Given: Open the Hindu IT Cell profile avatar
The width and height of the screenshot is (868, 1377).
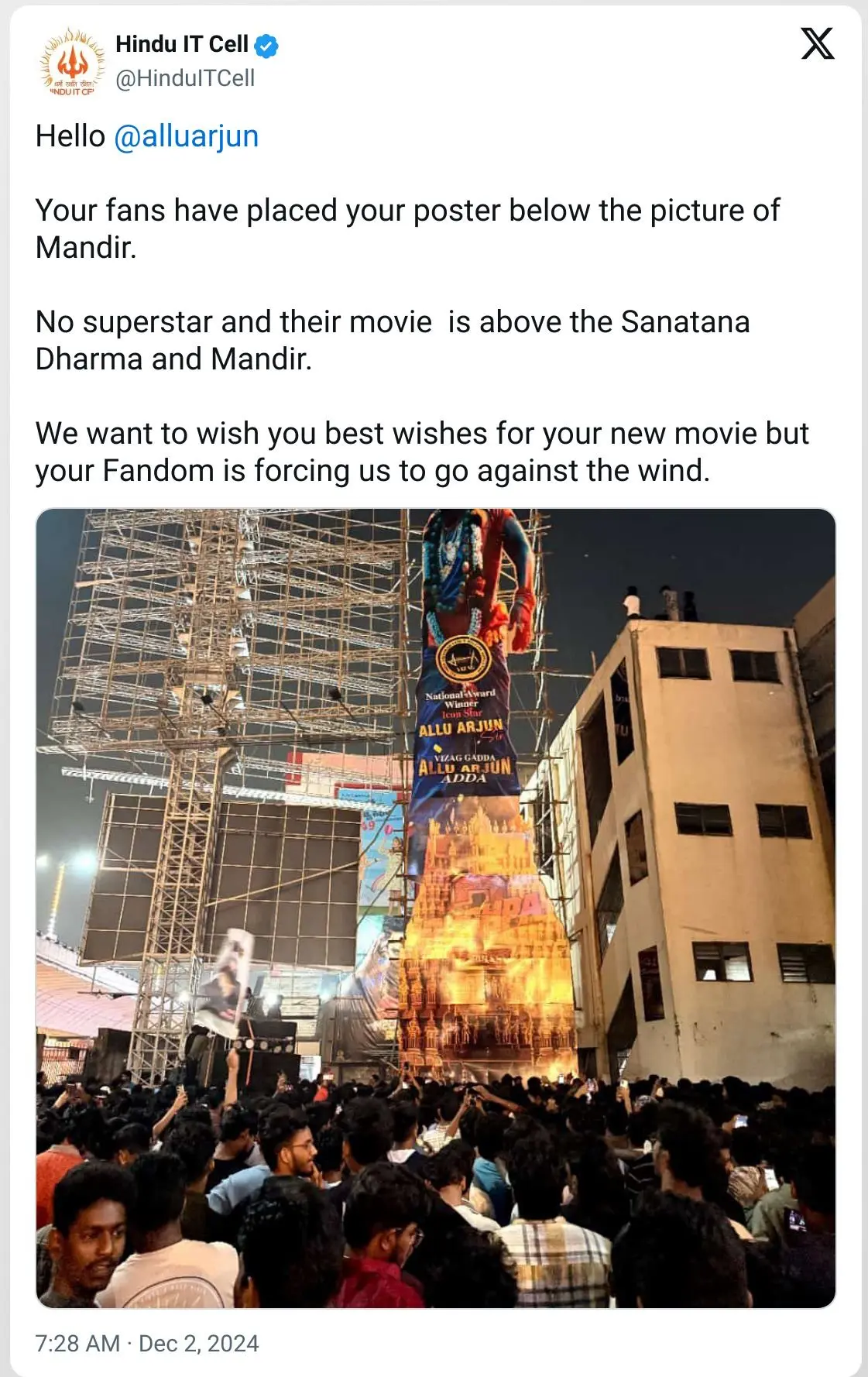Looking at the screenshot, I should (72, 62).
